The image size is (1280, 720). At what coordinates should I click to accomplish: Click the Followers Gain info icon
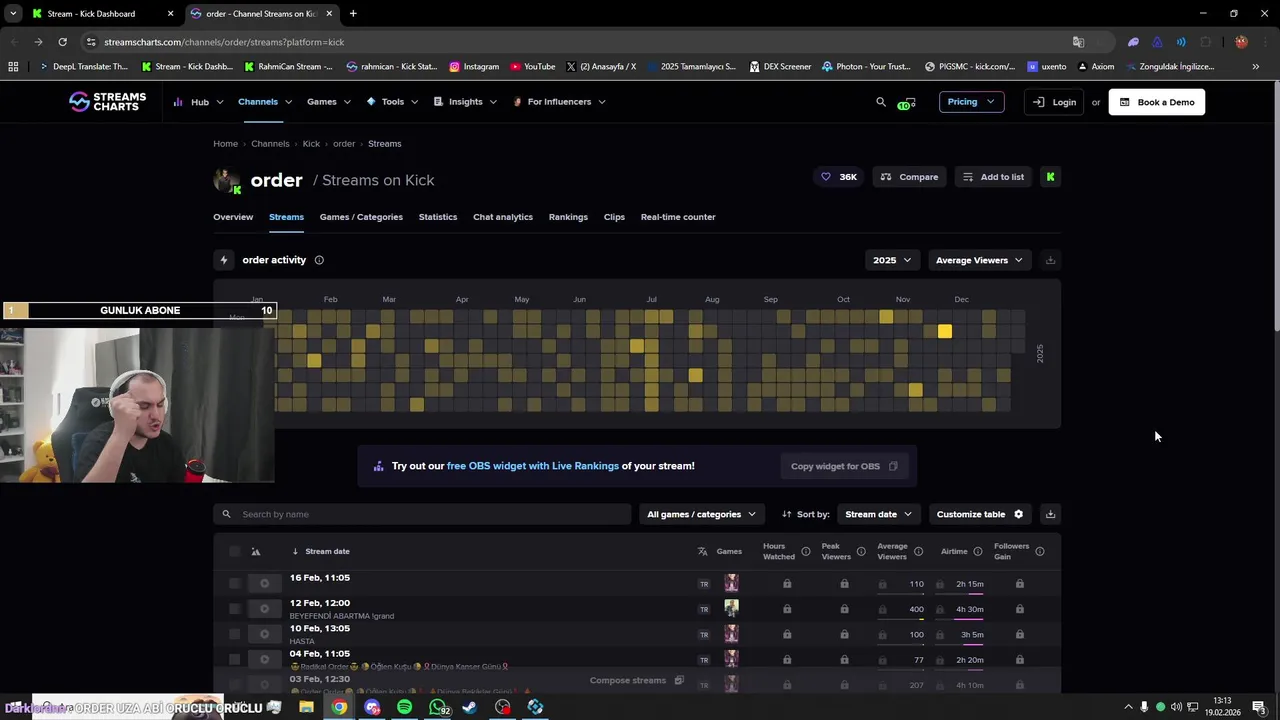tap(1040, 552)
